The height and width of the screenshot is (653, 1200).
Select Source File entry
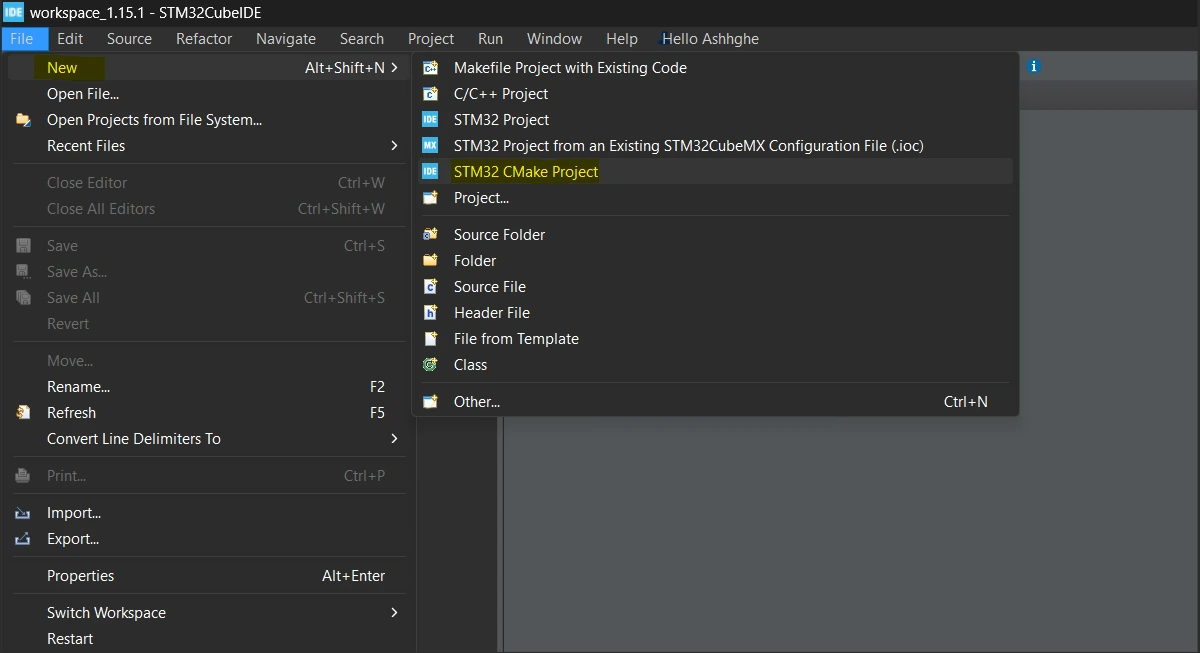715,287
